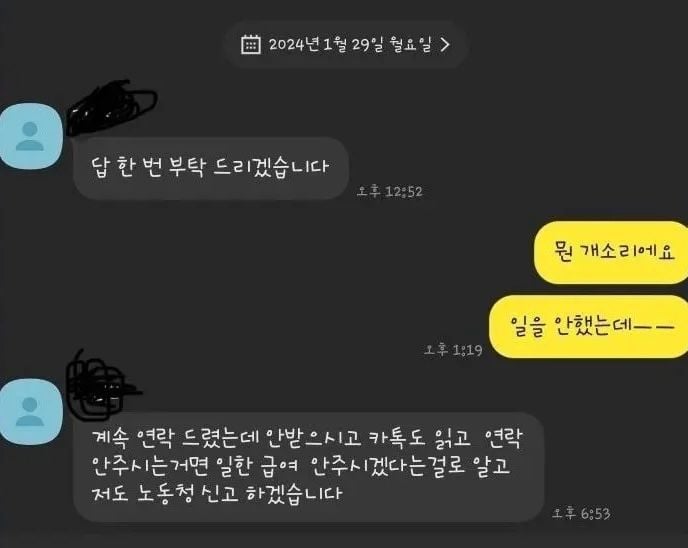Tap the scribbled-out name above first message
The height and width of the screenshot is (548, 688).
111,107
